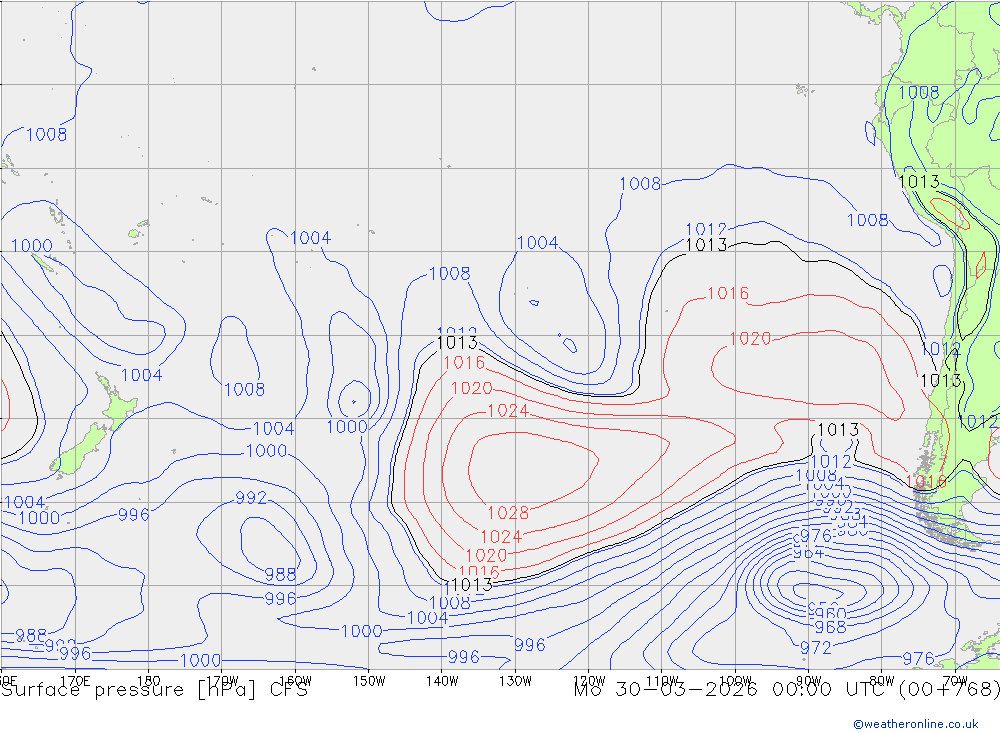
Task: Click the 'Surface pressure [hPa] CFS' title text
Action: [x=154, y=690]
